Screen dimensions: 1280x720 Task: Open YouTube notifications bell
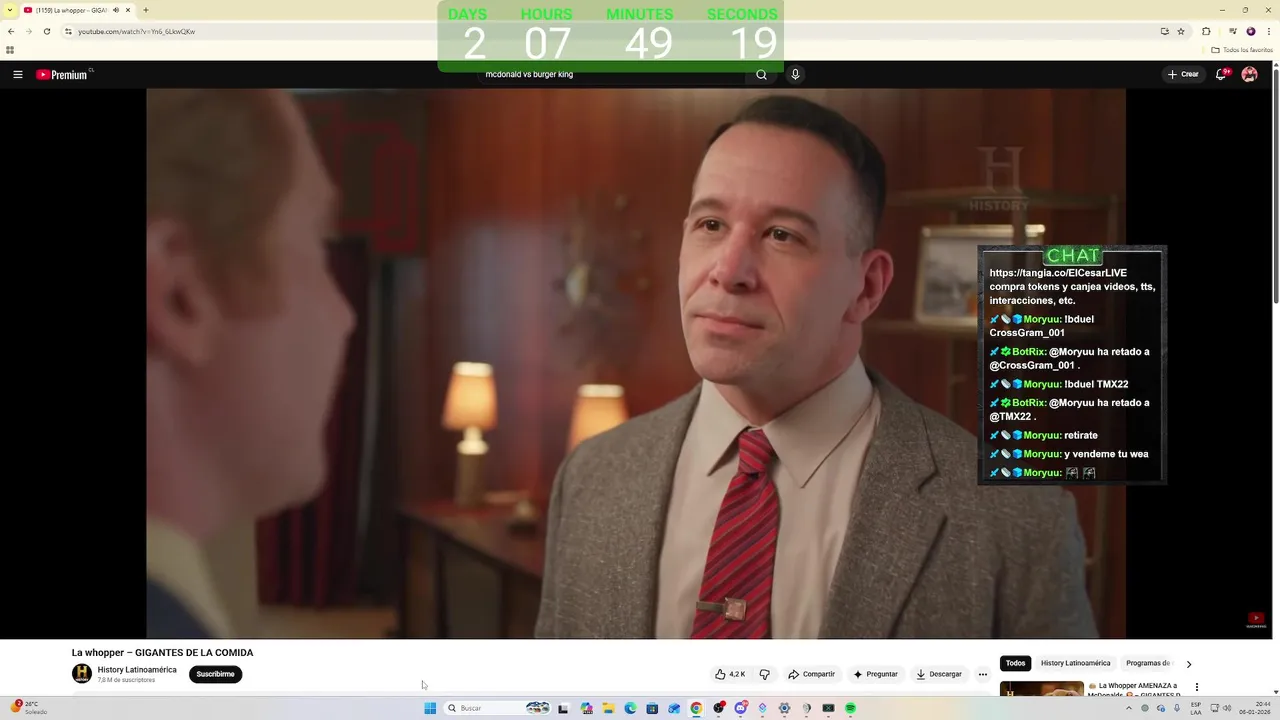coord(1221,74)
